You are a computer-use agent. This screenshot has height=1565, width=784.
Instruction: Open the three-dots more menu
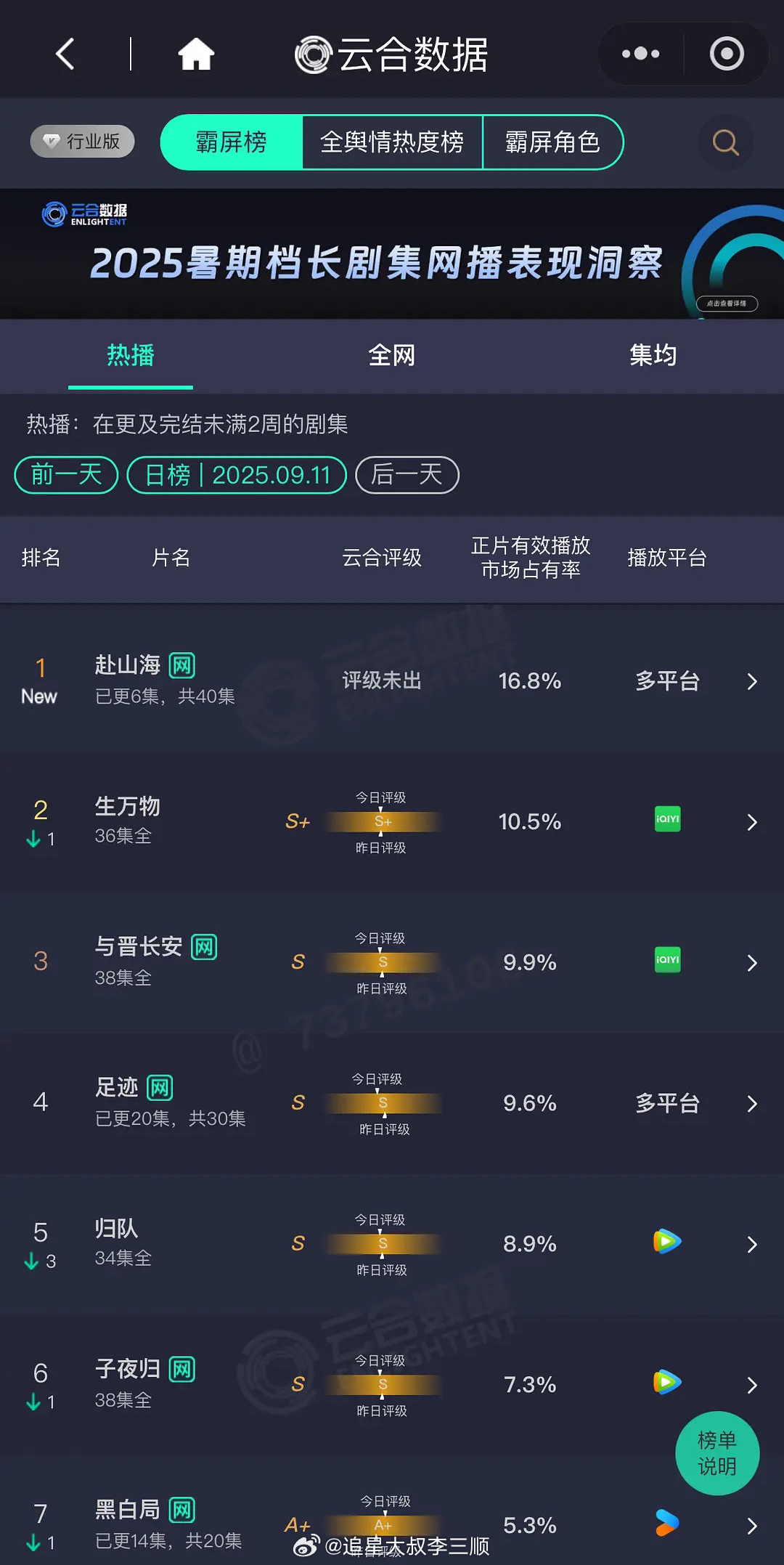[x=641, y=54]
